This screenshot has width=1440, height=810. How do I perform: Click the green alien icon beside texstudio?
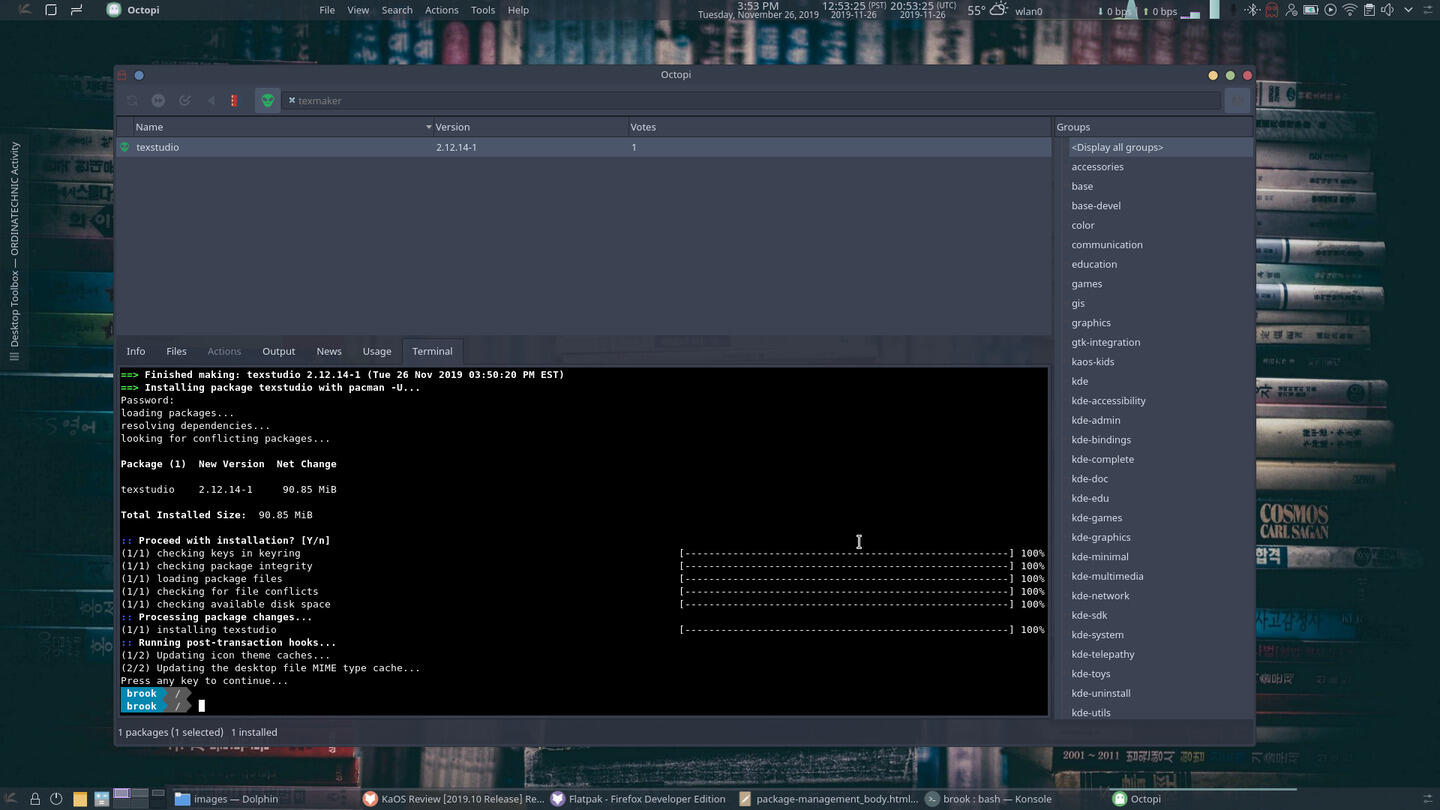125,147
